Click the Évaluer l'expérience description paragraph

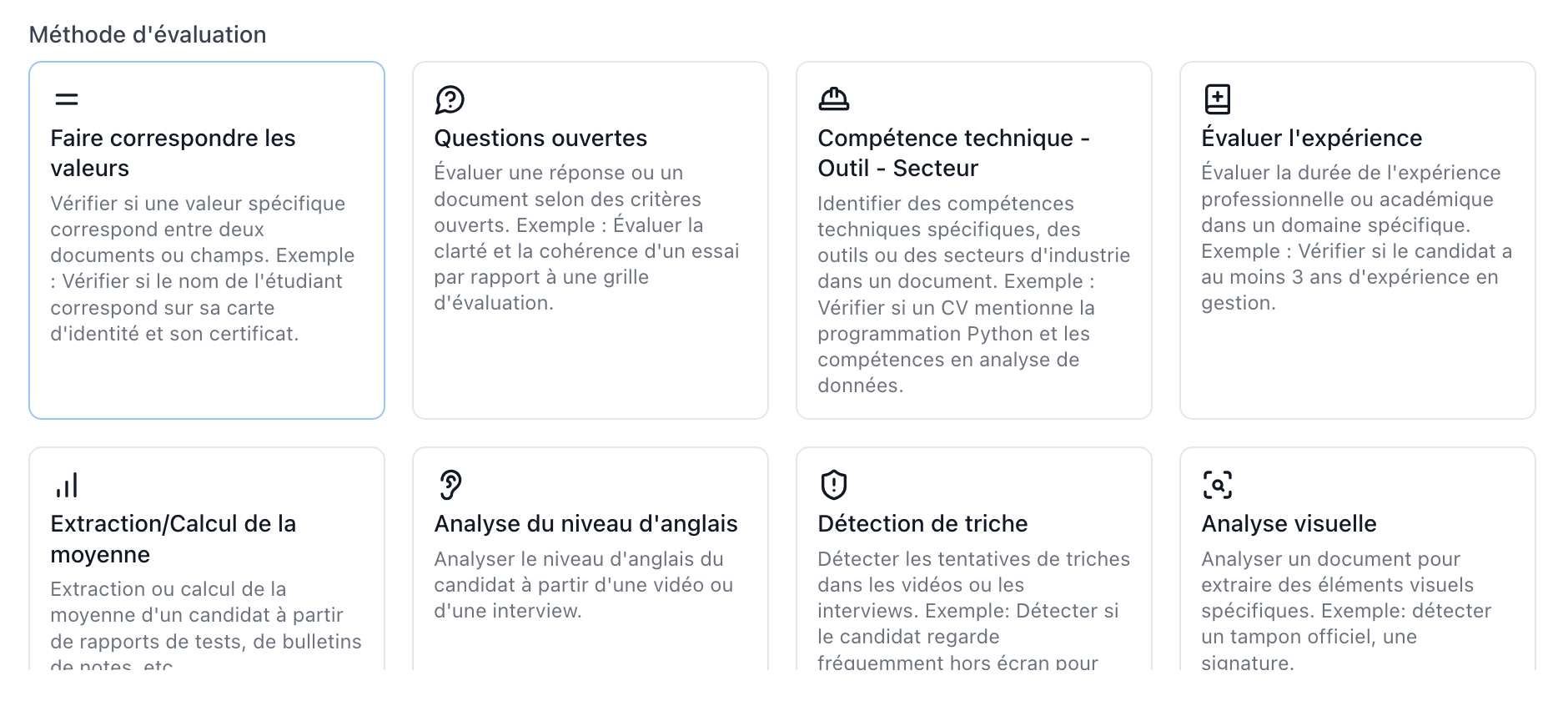click(x=1357, y=238)
